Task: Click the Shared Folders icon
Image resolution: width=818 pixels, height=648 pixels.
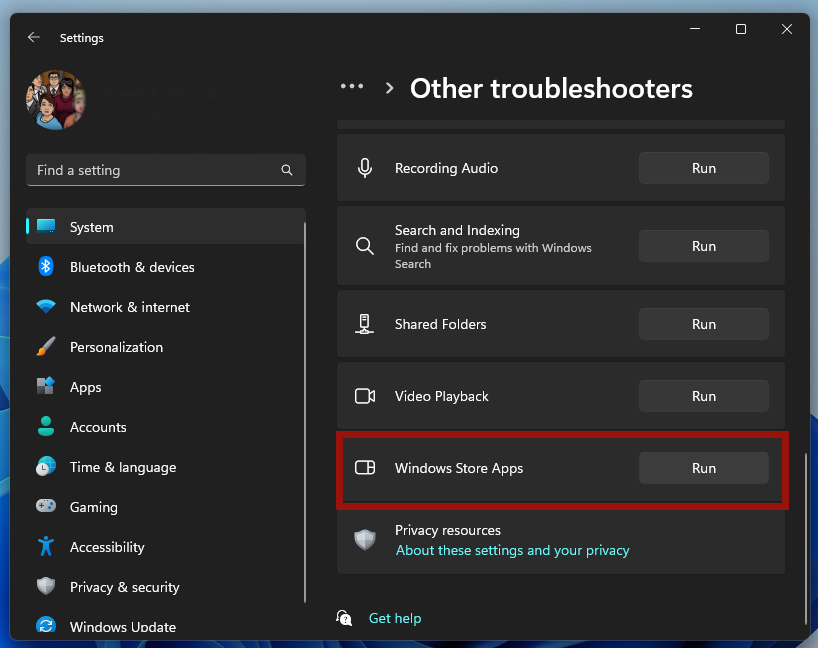Action: (x=365, y=324)
